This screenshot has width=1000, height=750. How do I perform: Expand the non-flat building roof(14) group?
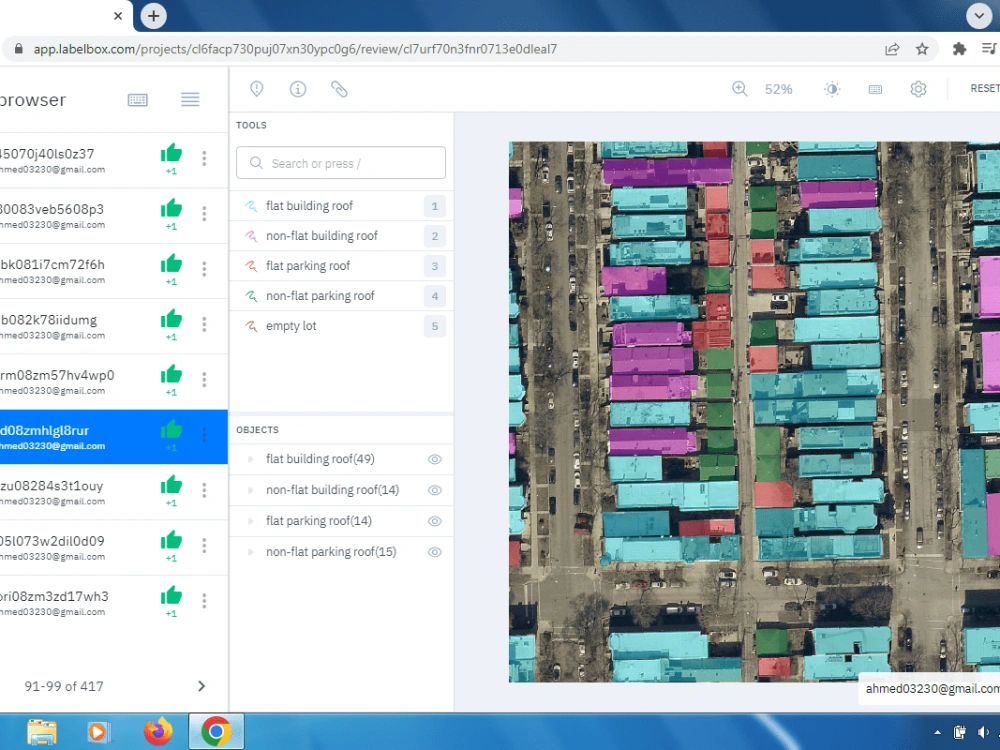tap(252, 490)
